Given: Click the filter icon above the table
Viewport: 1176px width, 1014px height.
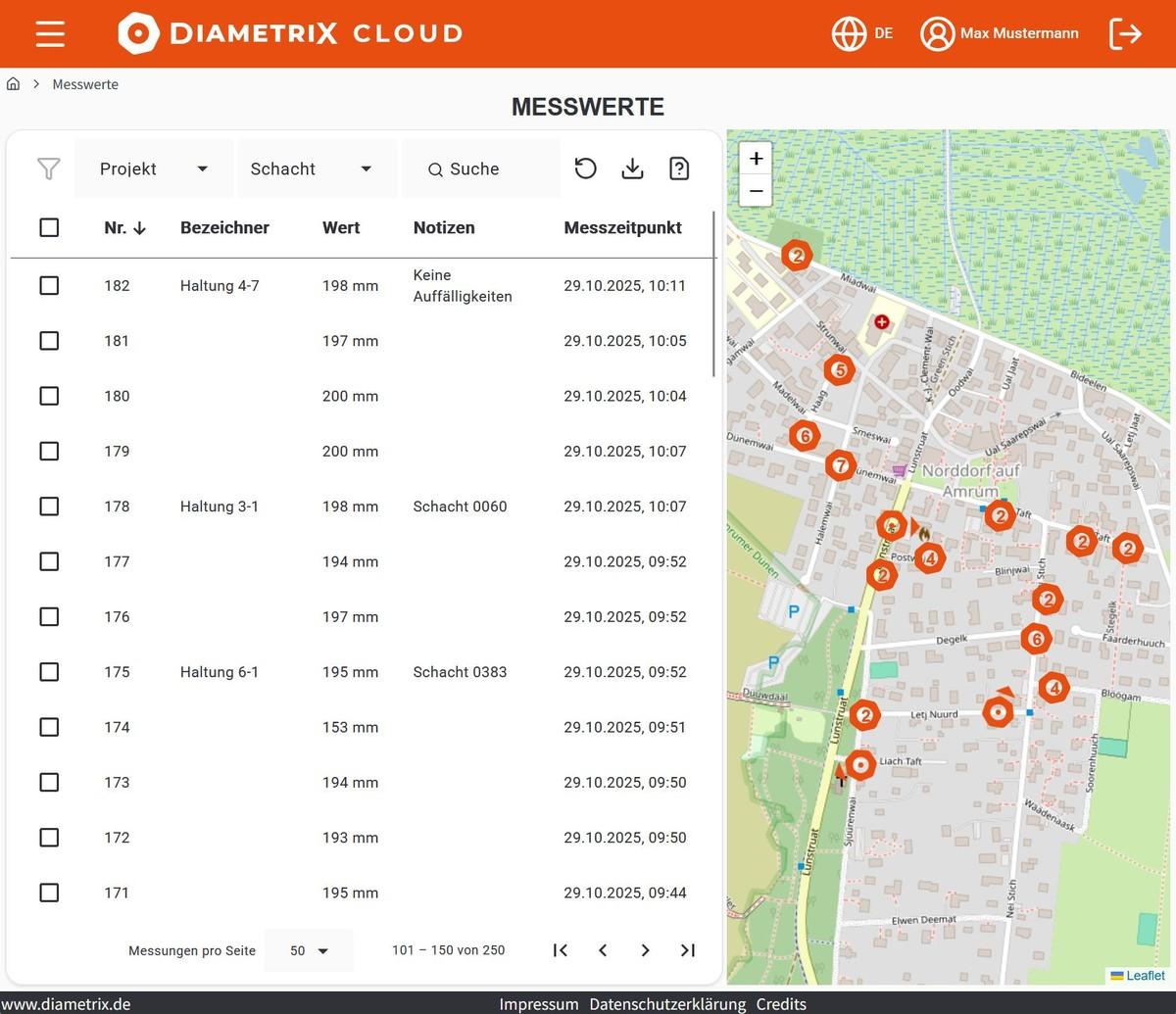Looking at the screenshot, I should click(48, 169).
